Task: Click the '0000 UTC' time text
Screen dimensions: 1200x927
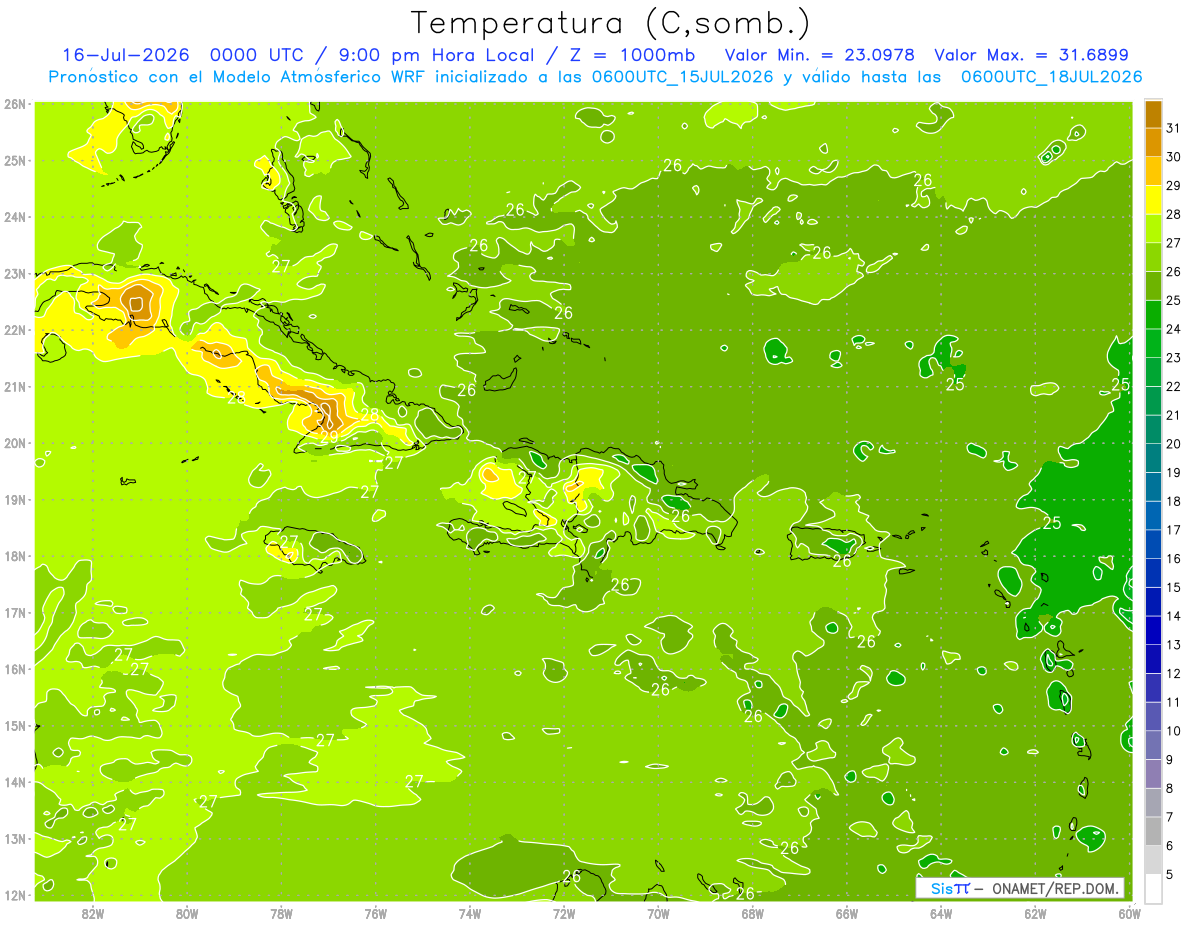Action: pyautogui.click(x=258, y=56)
